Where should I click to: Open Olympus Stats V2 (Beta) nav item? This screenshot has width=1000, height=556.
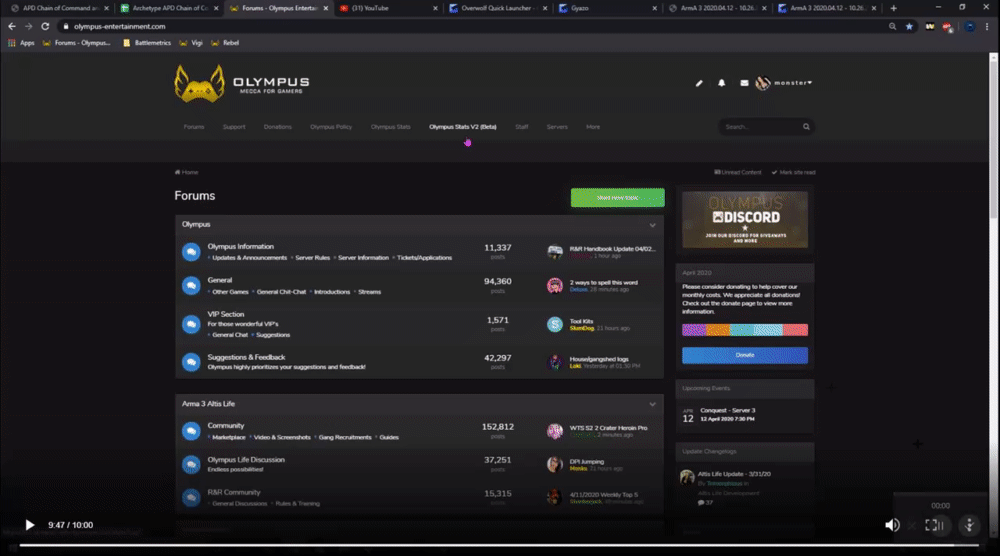462,127
